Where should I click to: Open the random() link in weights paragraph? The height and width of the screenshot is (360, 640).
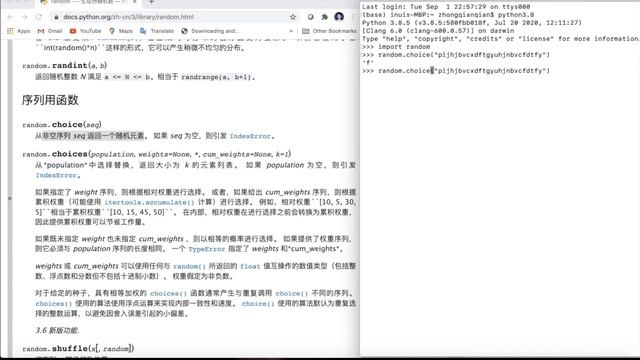pyautogui.click(x=189, y=266)
